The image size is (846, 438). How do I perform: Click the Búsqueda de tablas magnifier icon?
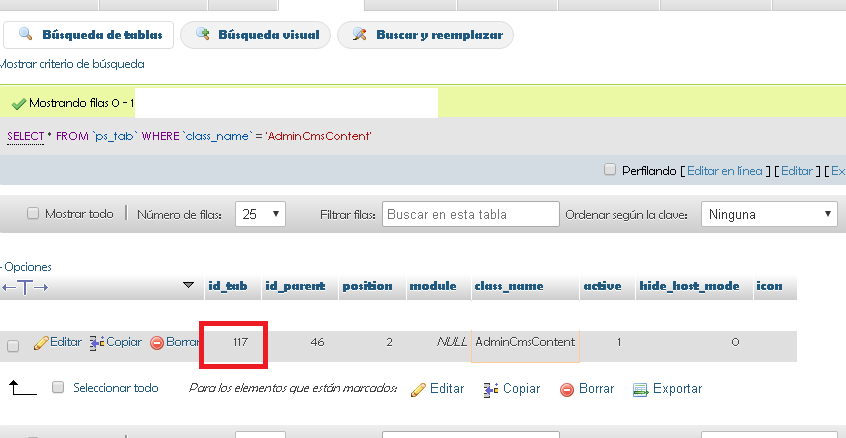click(x=24, y=35)
